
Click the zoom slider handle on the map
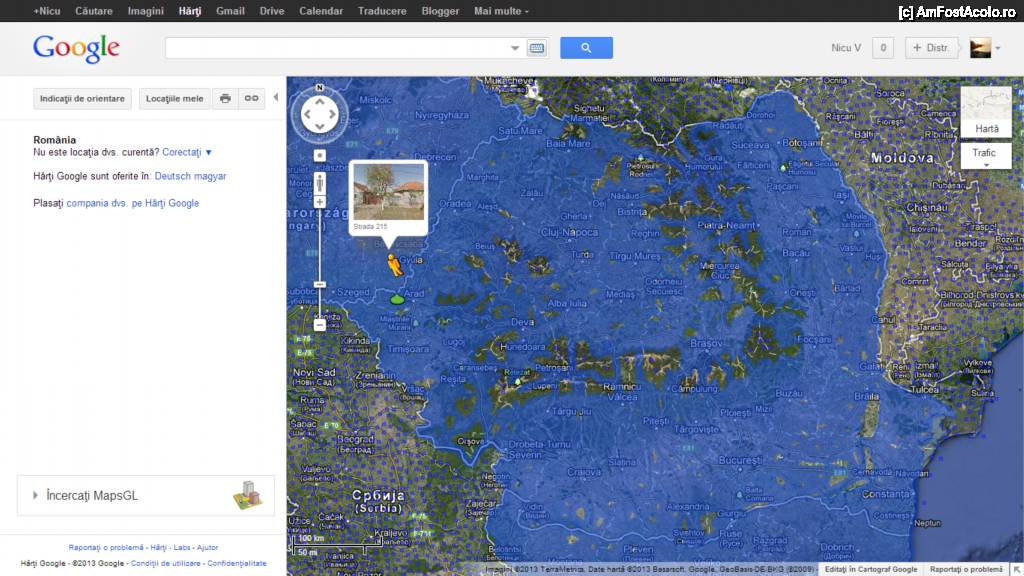pos(320,284)
